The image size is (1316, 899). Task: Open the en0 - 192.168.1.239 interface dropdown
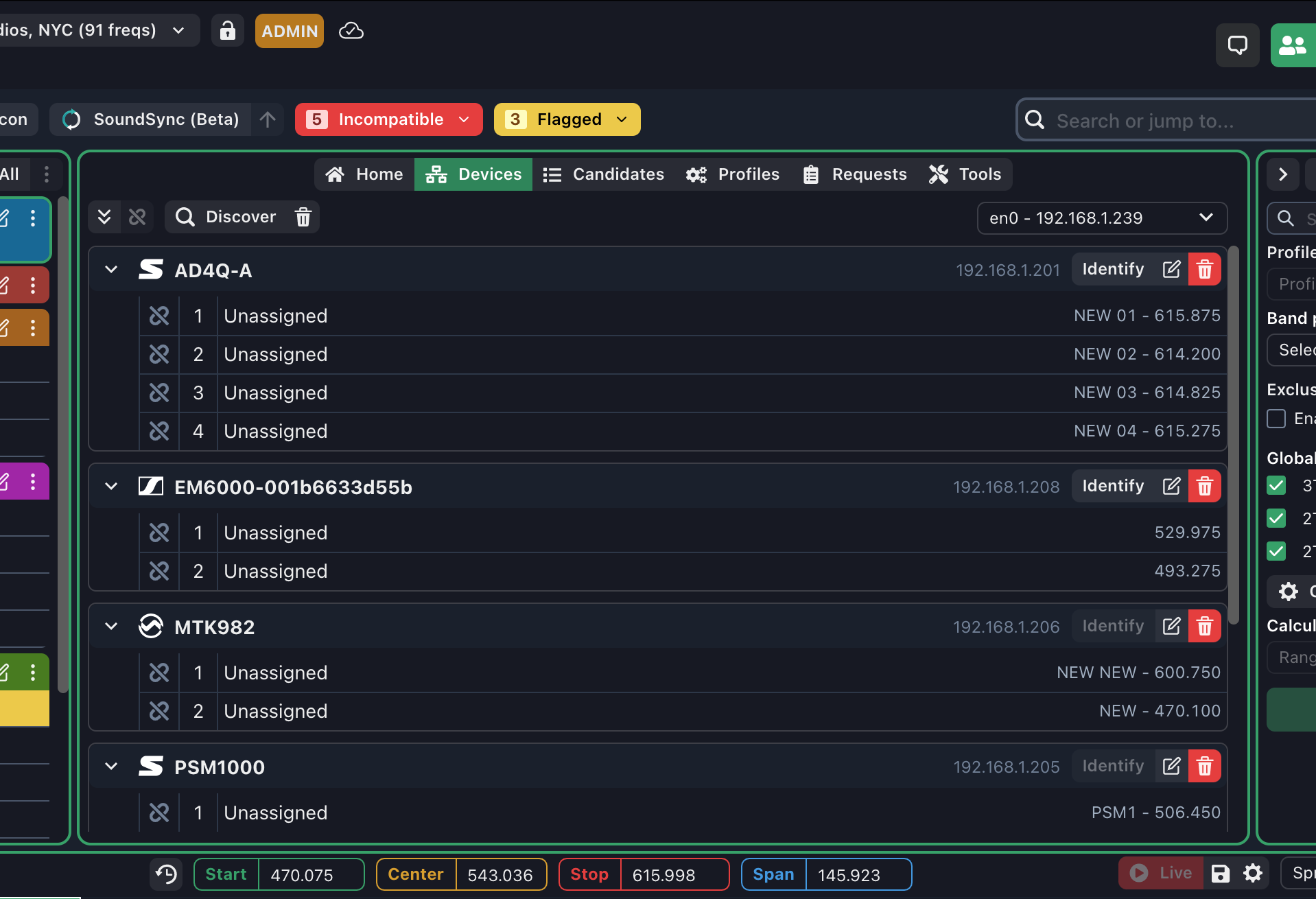[1102, 218]
